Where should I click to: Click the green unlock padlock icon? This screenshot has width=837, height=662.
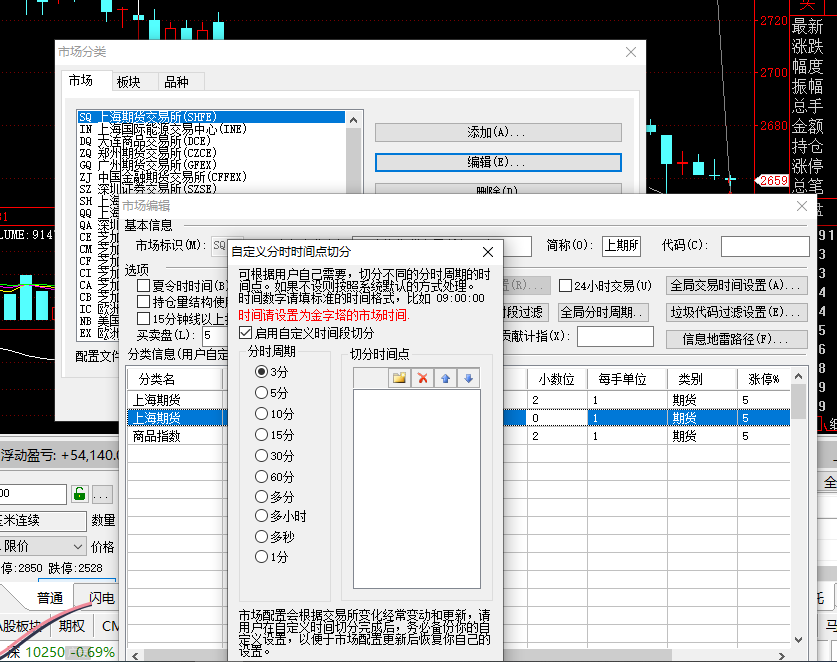[79, 493]
